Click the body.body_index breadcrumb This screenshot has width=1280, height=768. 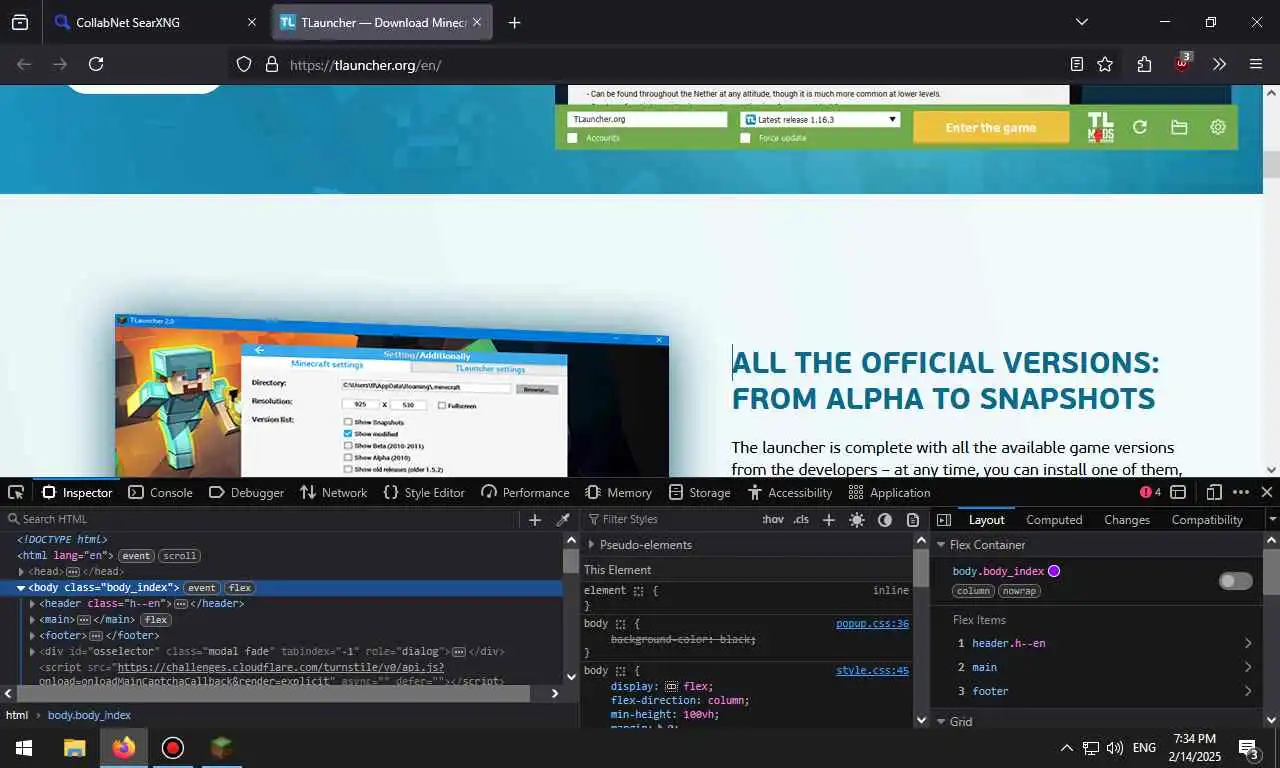[x=89, y=715]
